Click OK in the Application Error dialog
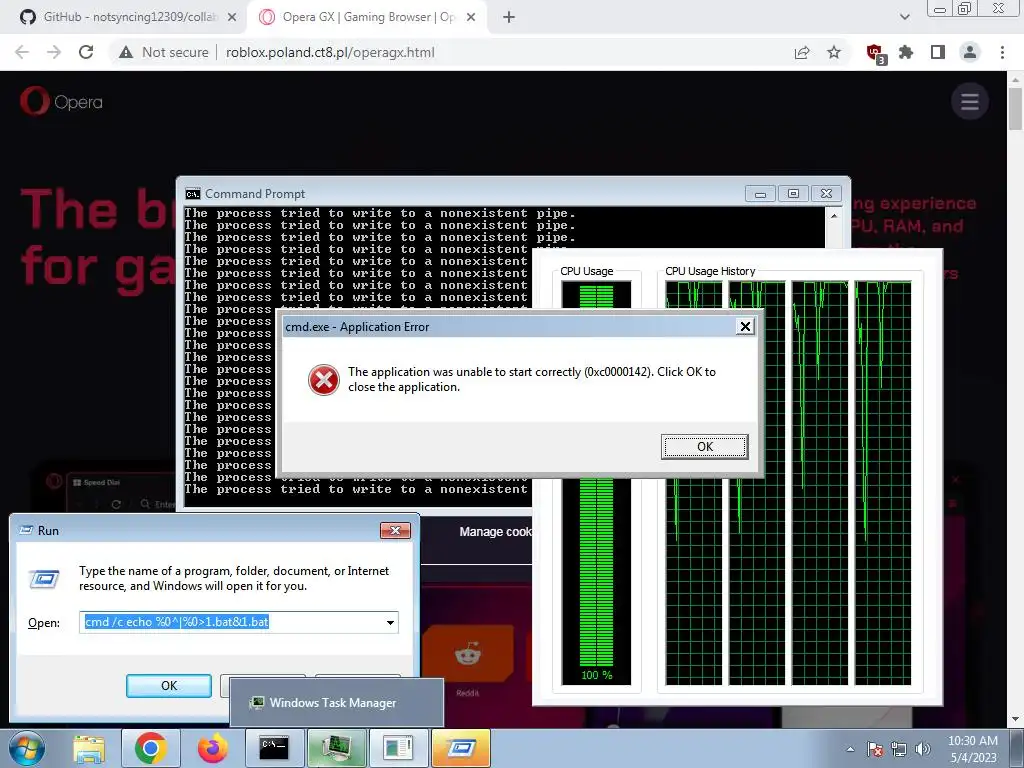Image resolution: width=1024 pixels, height=768 pixels. coord(705,447)
